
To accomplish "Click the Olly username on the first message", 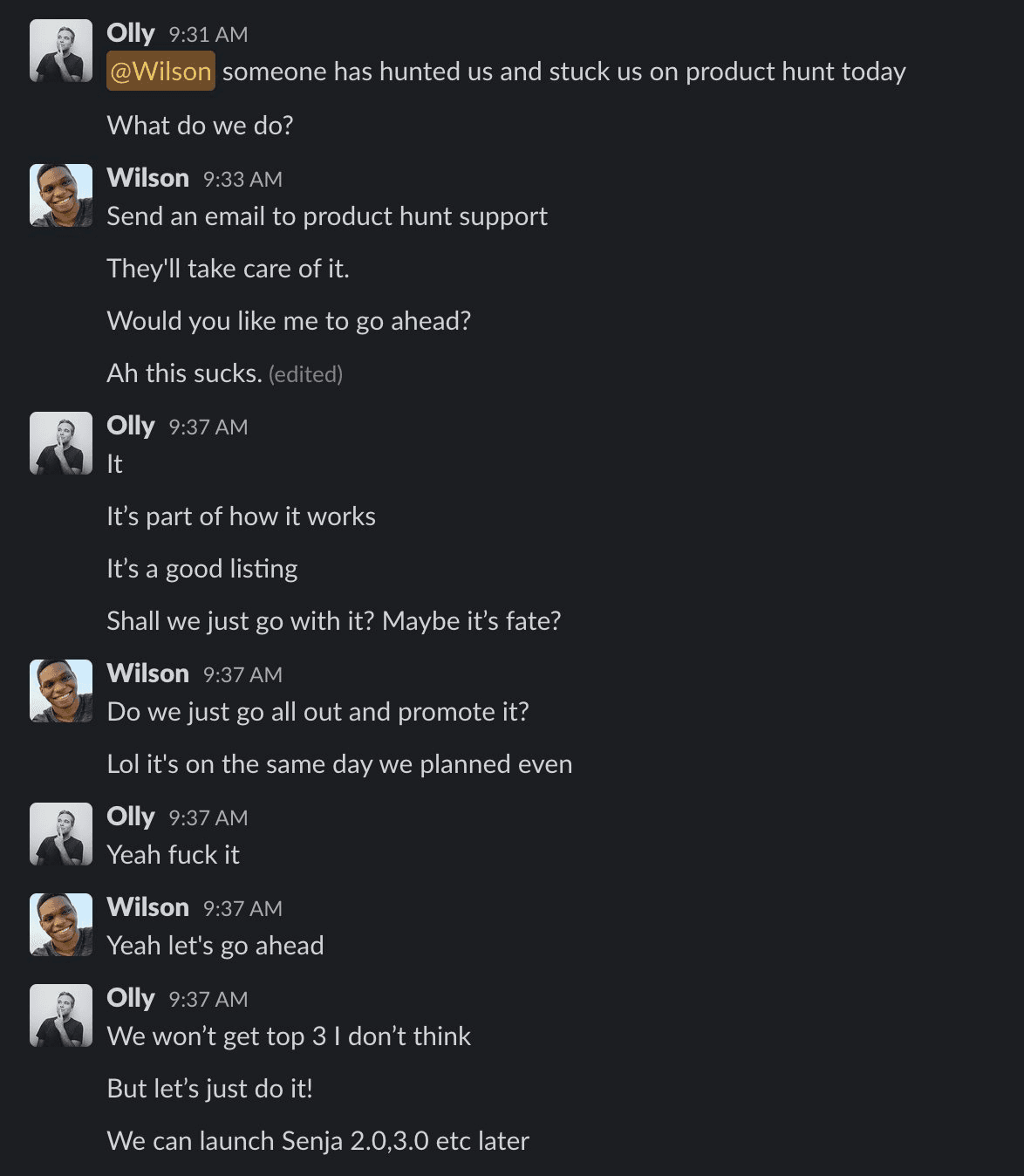I will click(x=129, y=33).
